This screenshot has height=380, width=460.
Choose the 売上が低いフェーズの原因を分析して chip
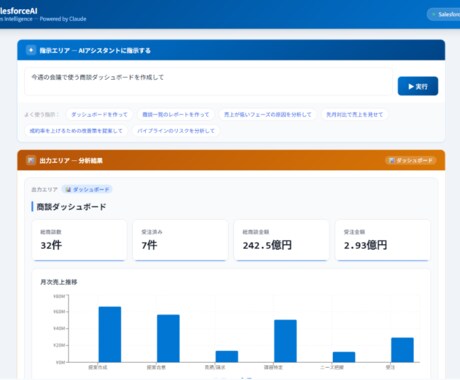point(268,114)
